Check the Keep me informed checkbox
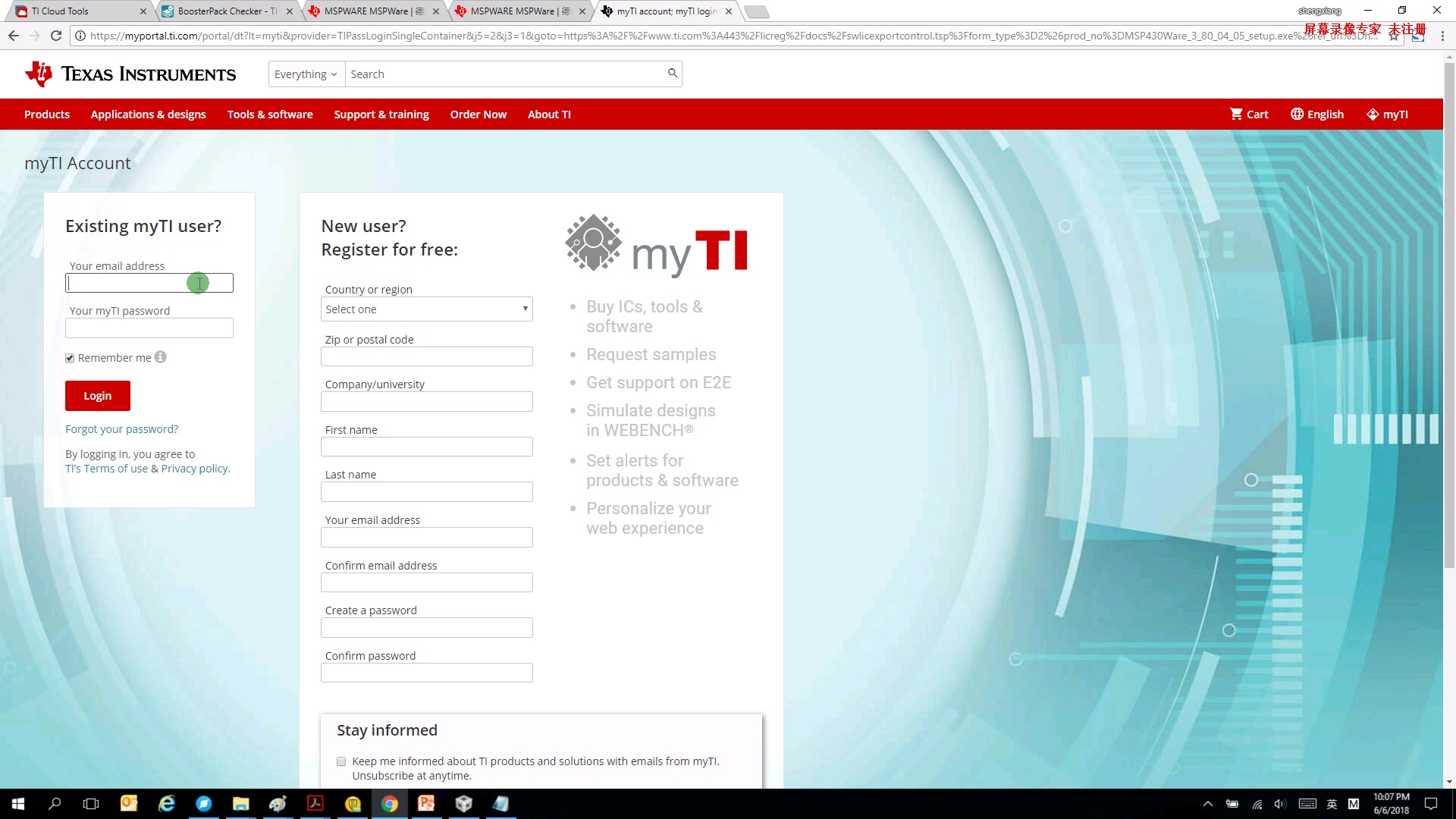 (x=341, y=761)
